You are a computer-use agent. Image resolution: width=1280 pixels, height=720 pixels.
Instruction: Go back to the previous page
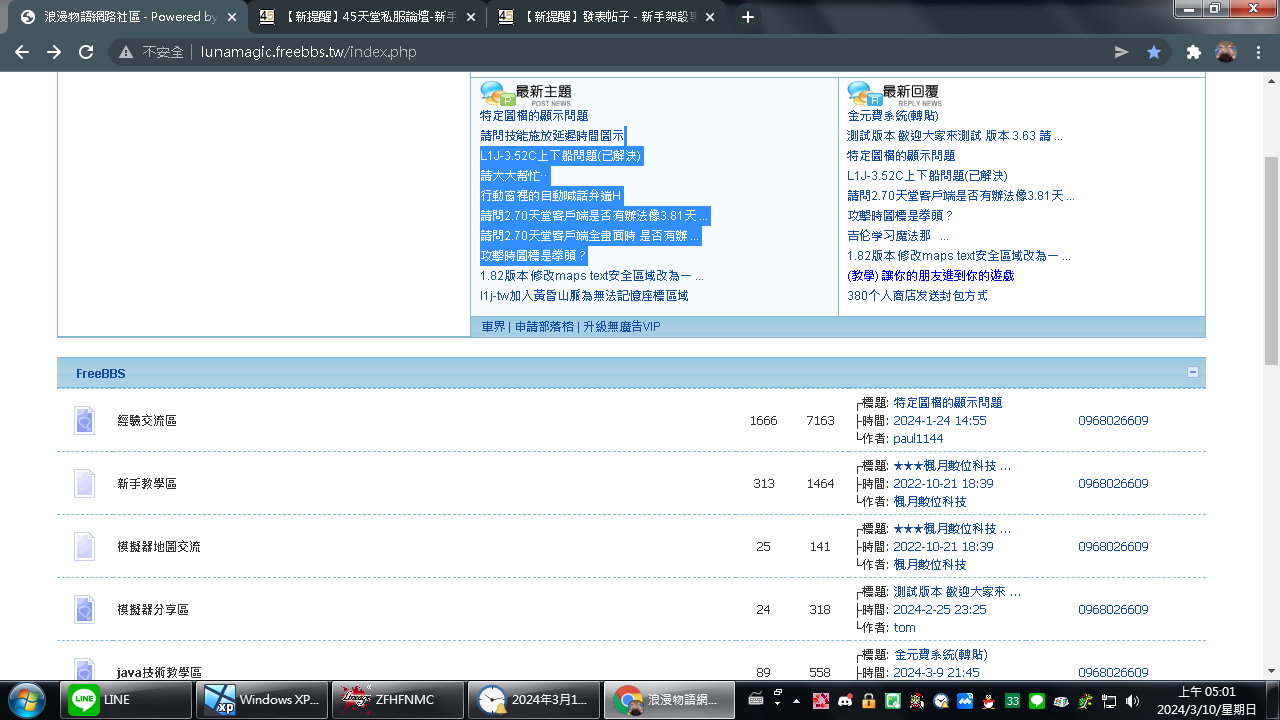click(22, 52)
